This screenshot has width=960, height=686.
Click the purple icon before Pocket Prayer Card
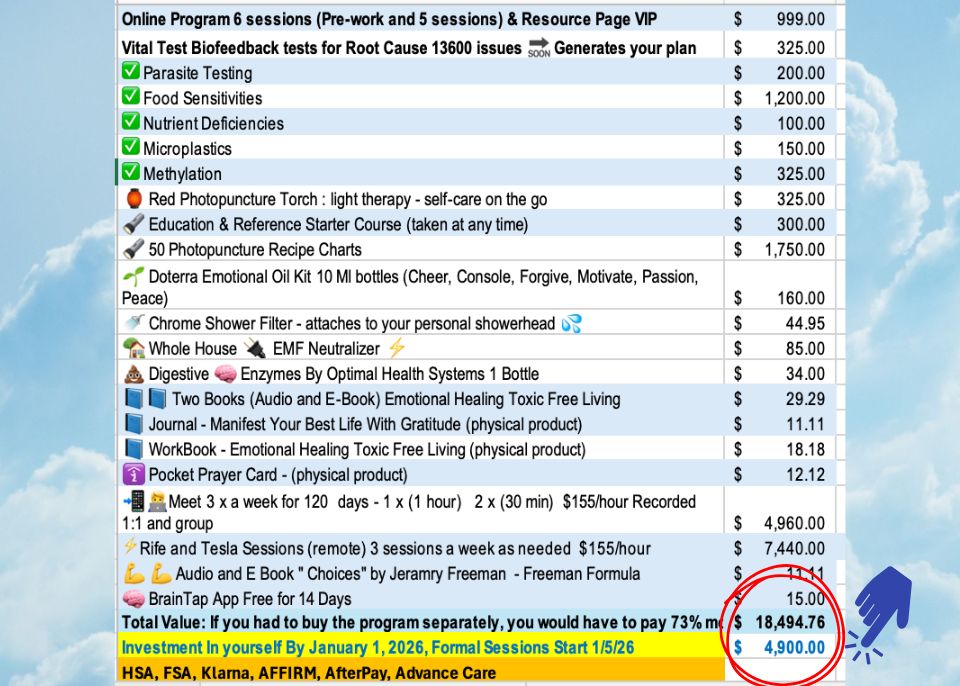pos(133,474)
